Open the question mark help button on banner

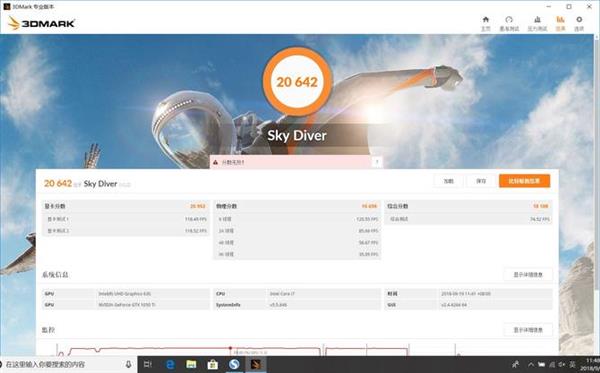point(377,162)
